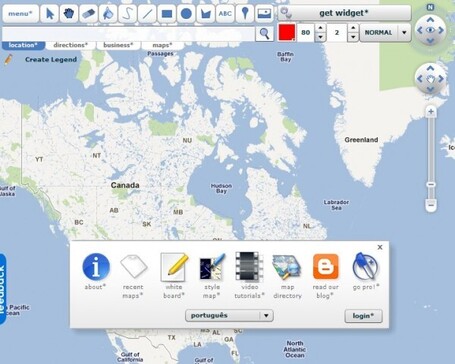Increase the line width value of 2
The image size is (455, 364).
353,28
